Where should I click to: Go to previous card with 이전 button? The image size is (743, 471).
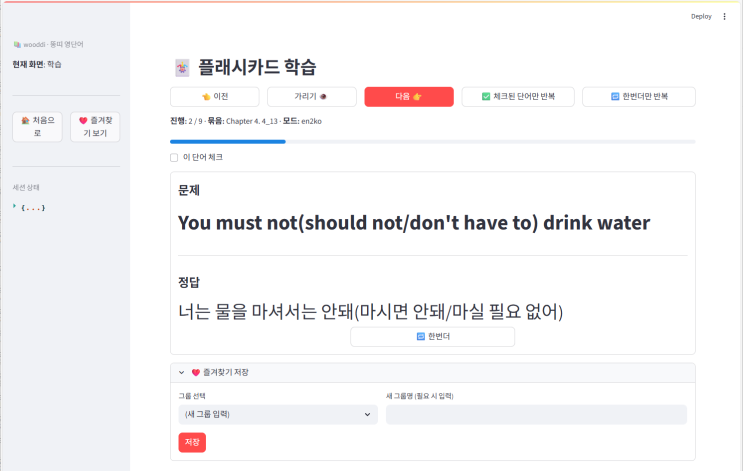click(215, 97)
